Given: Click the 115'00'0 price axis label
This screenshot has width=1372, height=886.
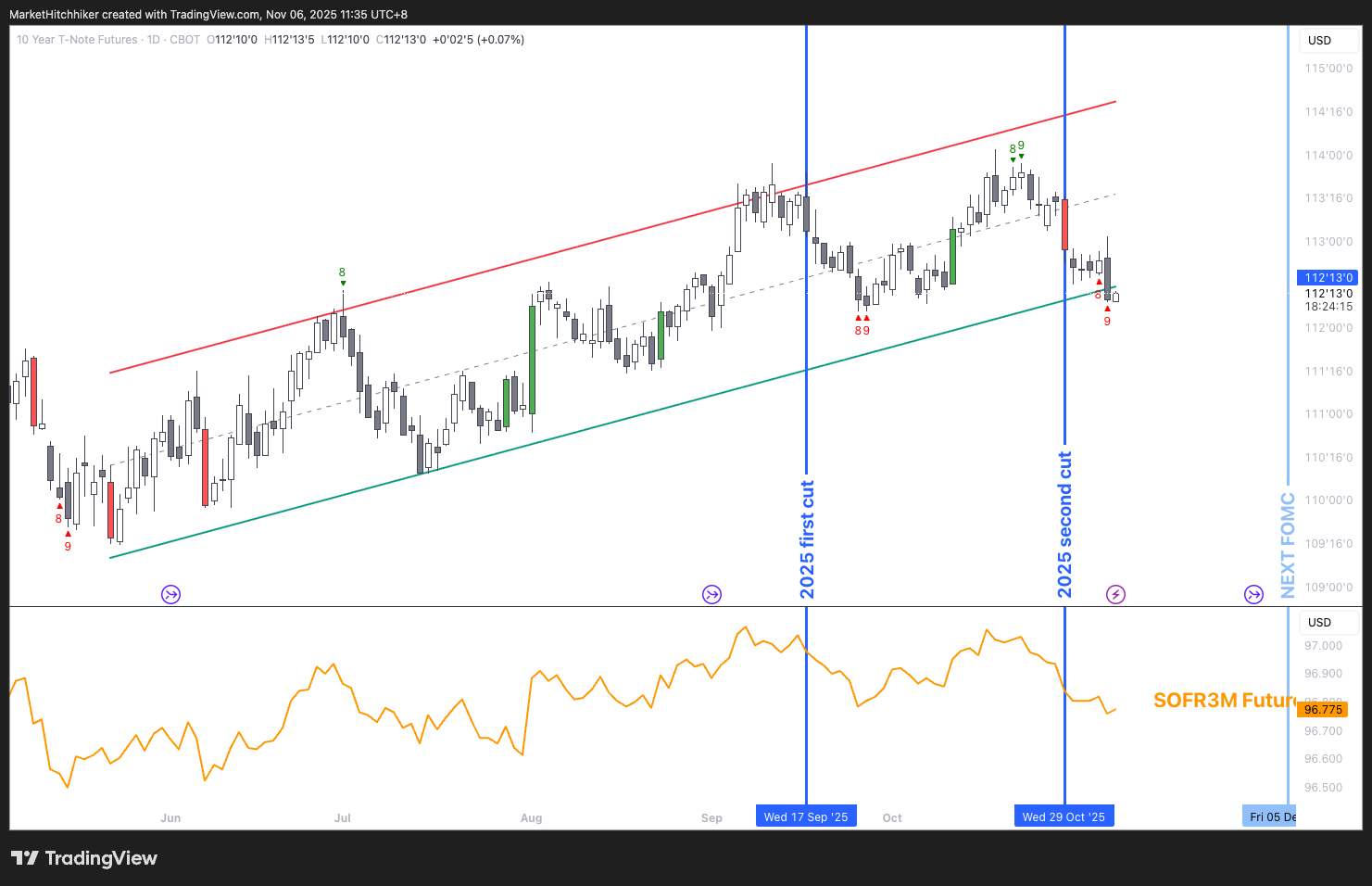Looking at the screenshot, I should tap(1328, 69).
